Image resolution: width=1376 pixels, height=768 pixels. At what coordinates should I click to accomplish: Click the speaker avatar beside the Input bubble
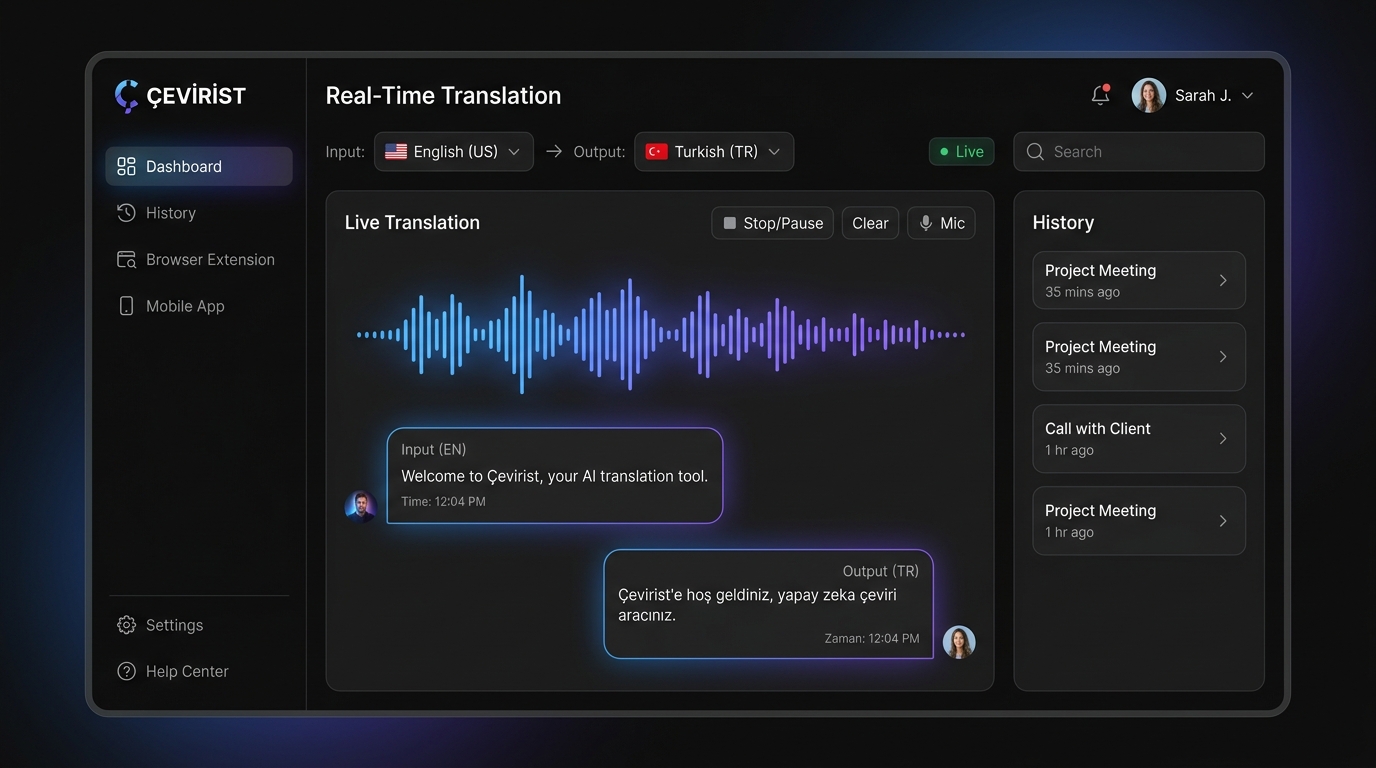tap(360, 506)
